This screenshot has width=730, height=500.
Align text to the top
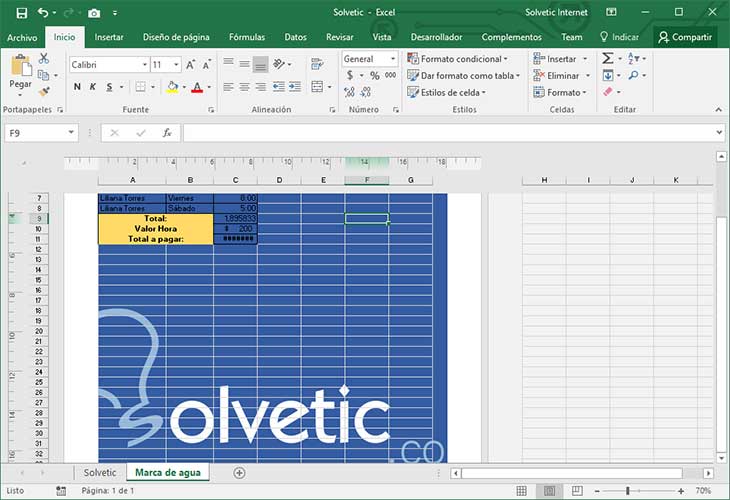228,63
